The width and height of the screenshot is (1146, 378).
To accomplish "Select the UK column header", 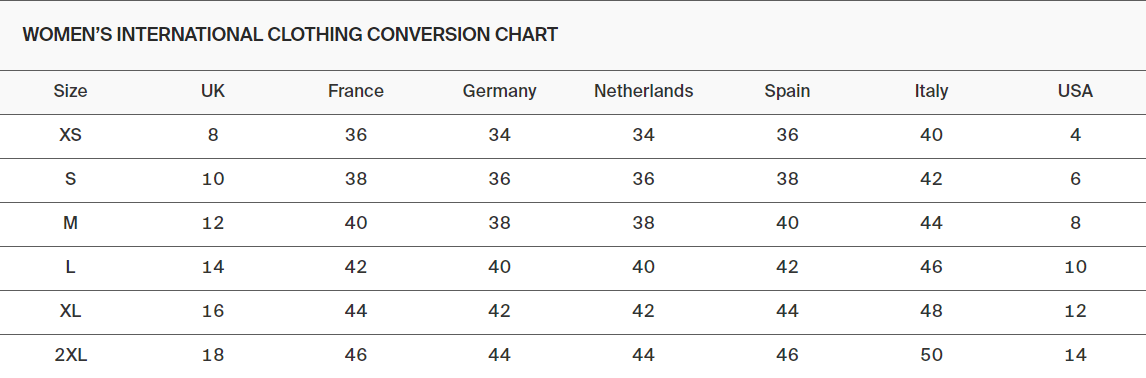I will pos(213,91).
